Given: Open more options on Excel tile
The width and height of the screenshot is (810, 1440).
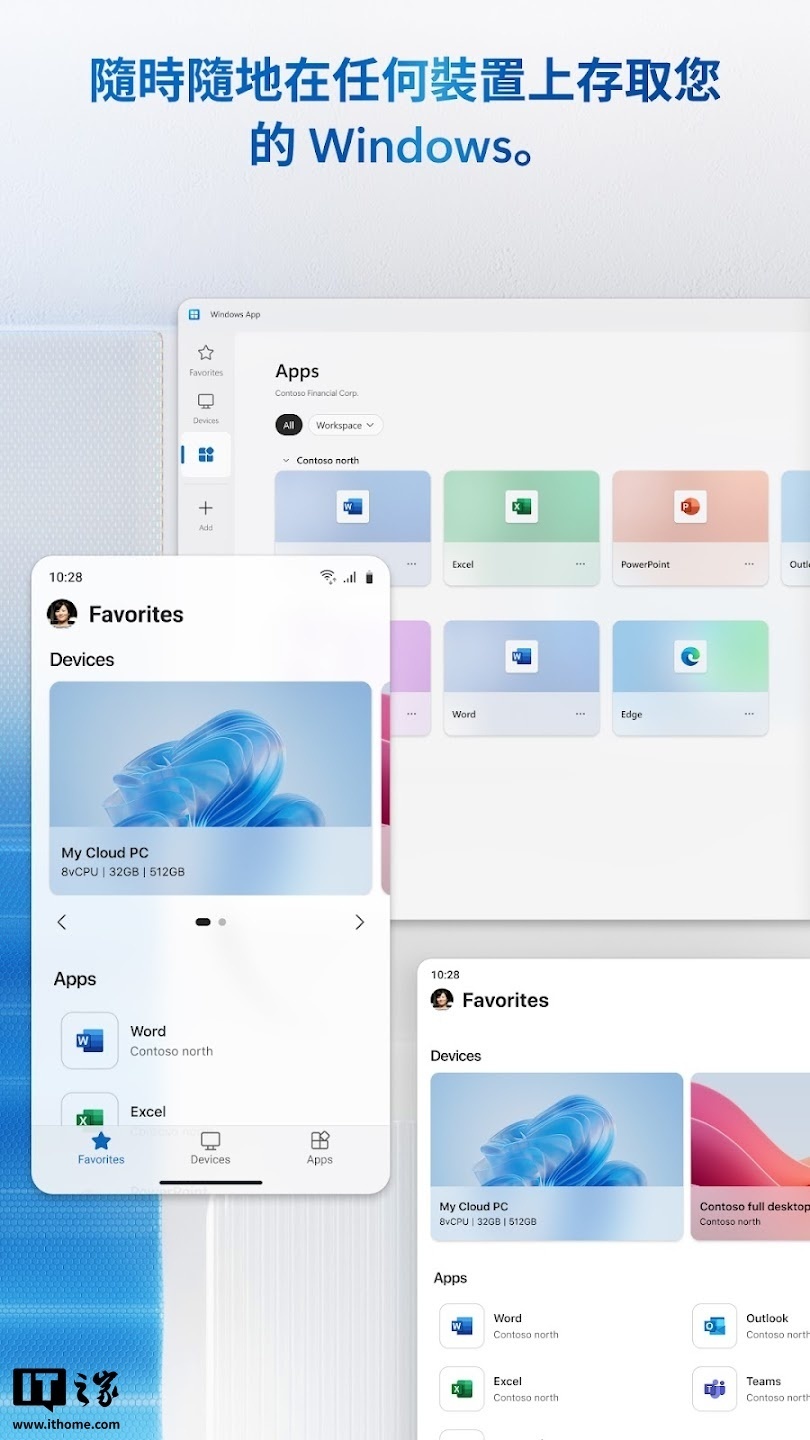Looking at the screenshot, I should click(x=580, y=564).
